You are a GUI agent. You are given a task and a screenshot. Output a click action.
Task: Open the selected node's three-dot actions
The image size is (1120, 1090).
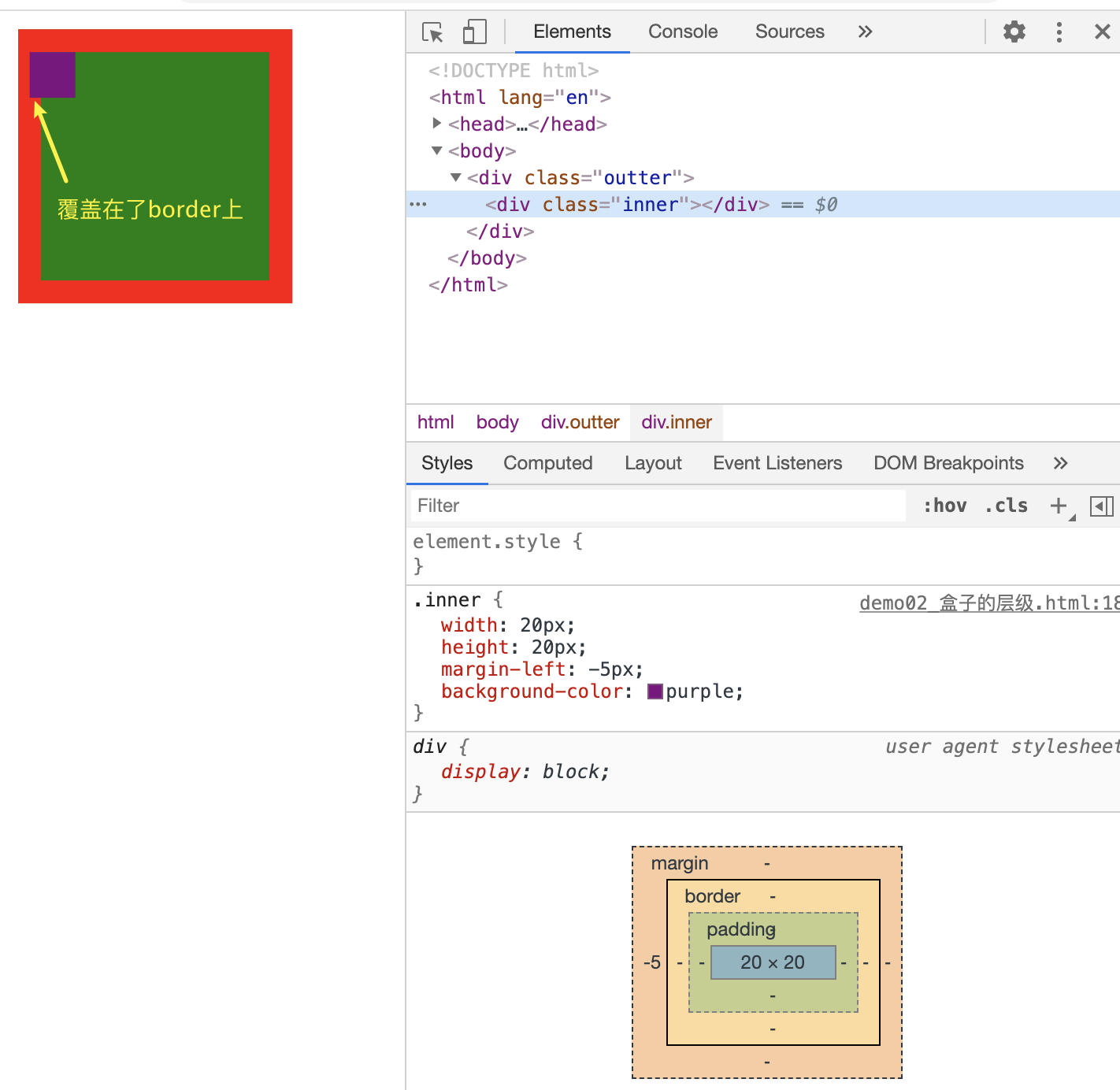(418, 205)
